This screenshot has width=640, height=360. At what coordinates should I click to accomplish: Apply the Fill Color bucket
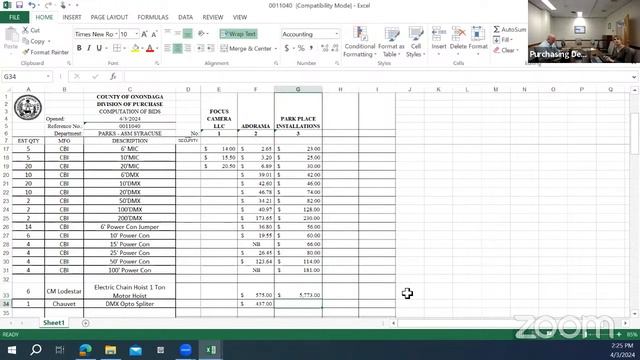tap(135, 48)
